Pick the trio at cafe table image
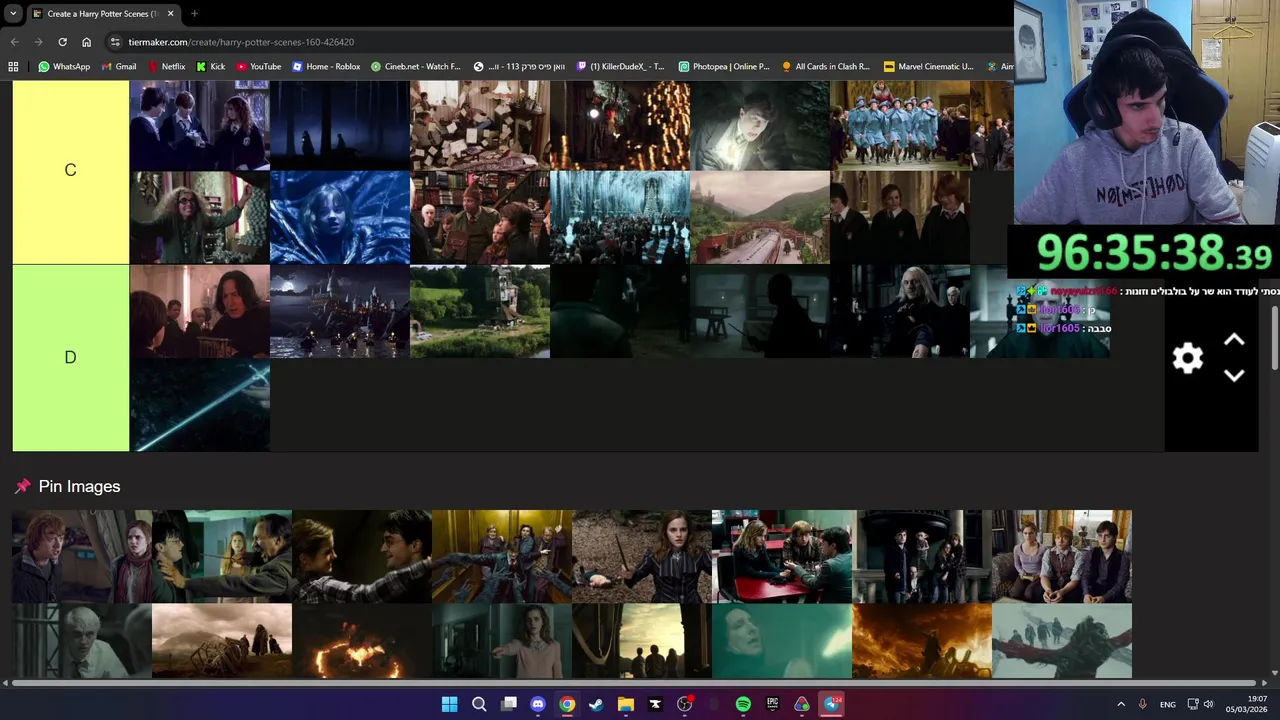The width and height of the screenshot is (1280, 720). tap(782, 556)
